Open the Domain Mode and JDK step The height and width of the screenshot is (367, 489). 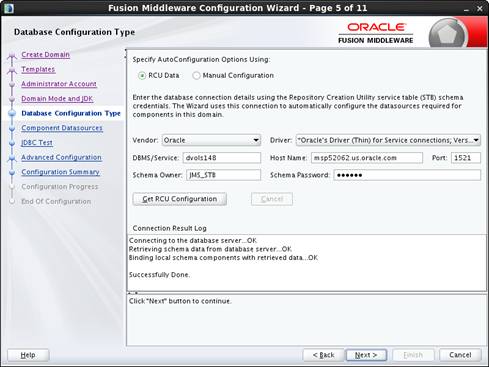click(x=57, y=98)
